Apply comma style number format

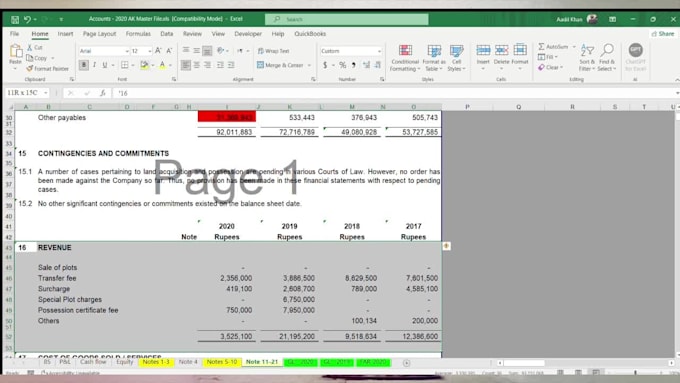coord(354,65)
